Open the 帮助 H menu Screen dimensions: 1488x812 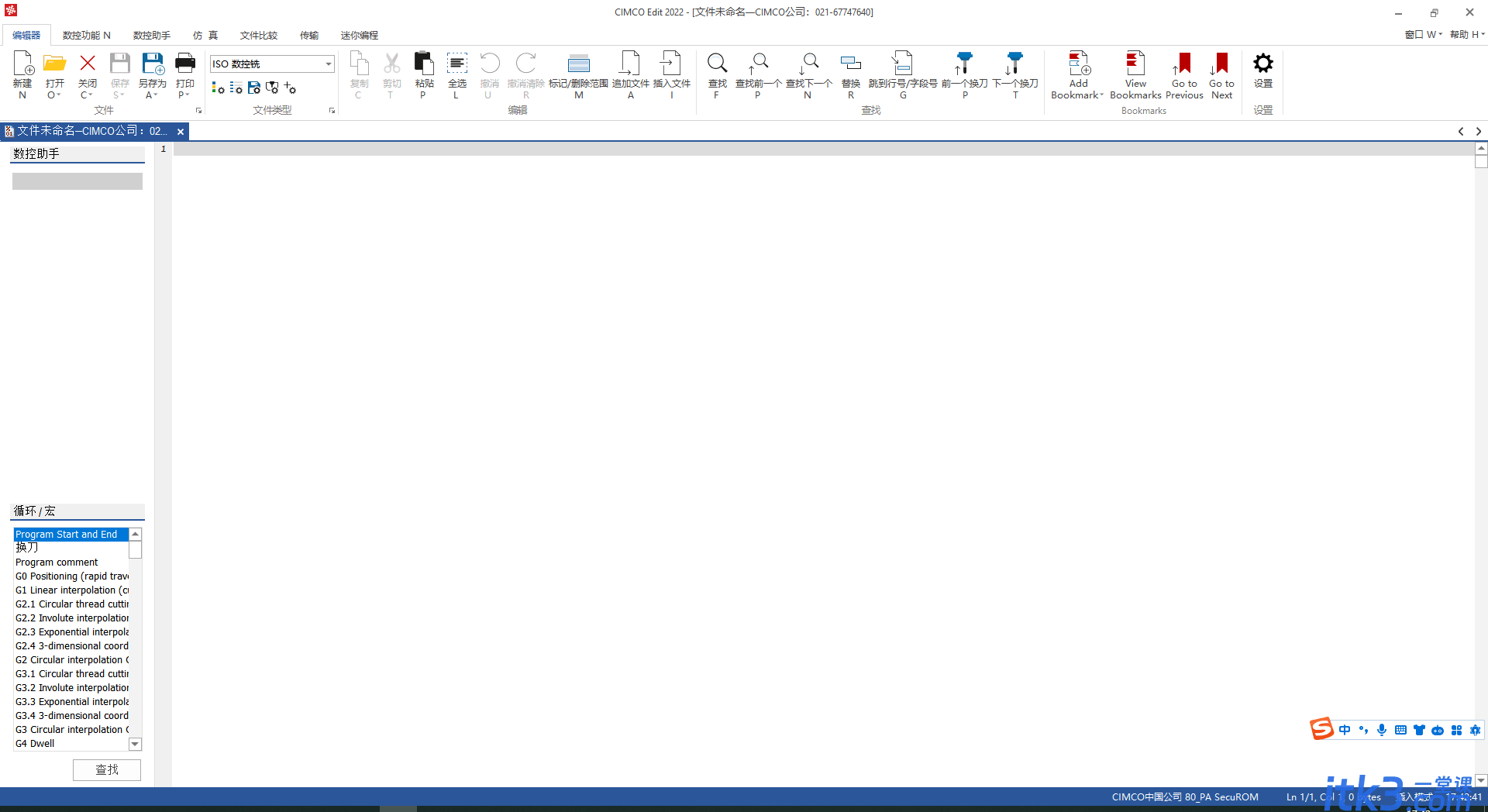point(1467,35)
